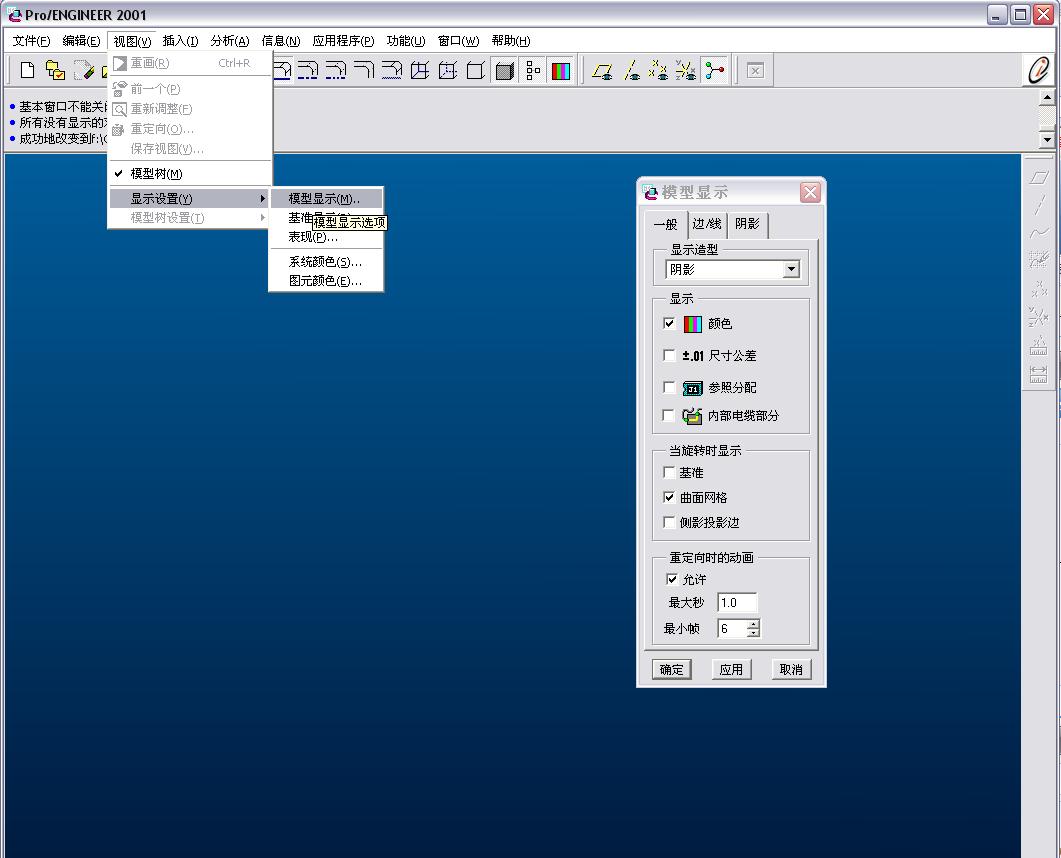
Task: Click the open folder icon with checkmark
Action: 55,70
